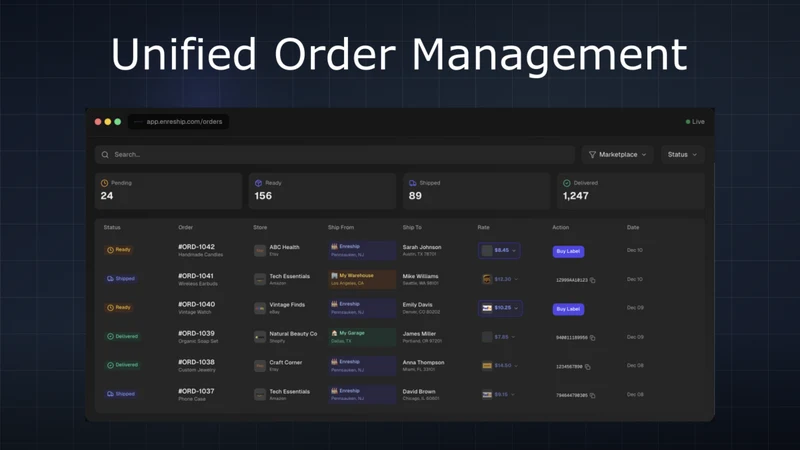Open rate dropdown for #ORD-1041
800x450 pixels.
[x=499, y=279]
